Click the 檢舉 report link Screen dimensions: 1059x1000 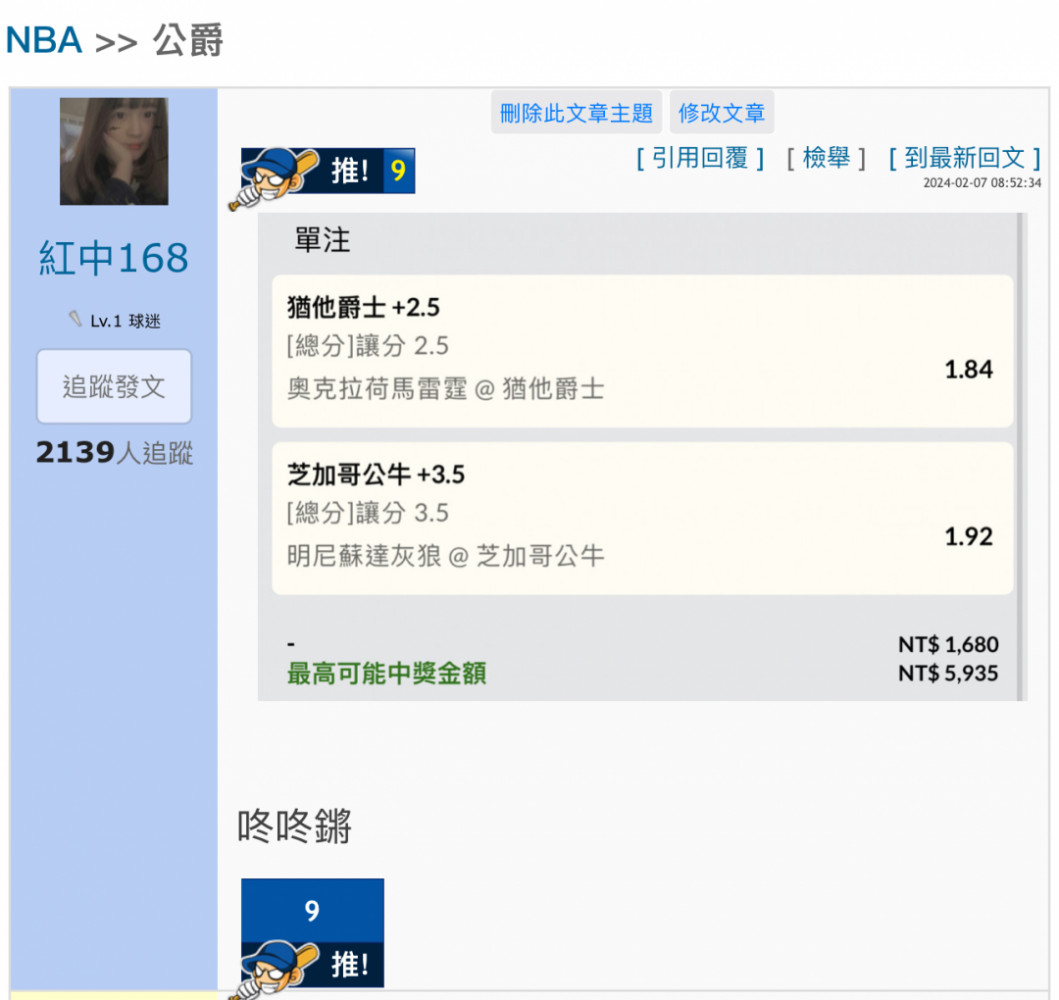[826, 159]
